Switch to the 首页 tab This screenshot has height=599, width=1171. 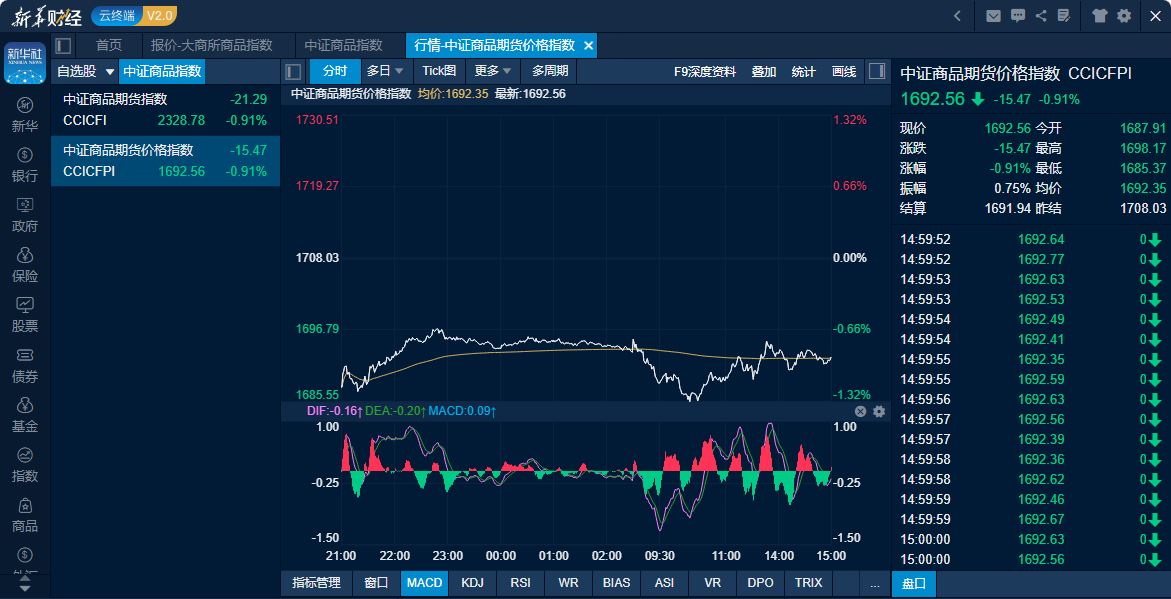[x=109, y=46]
